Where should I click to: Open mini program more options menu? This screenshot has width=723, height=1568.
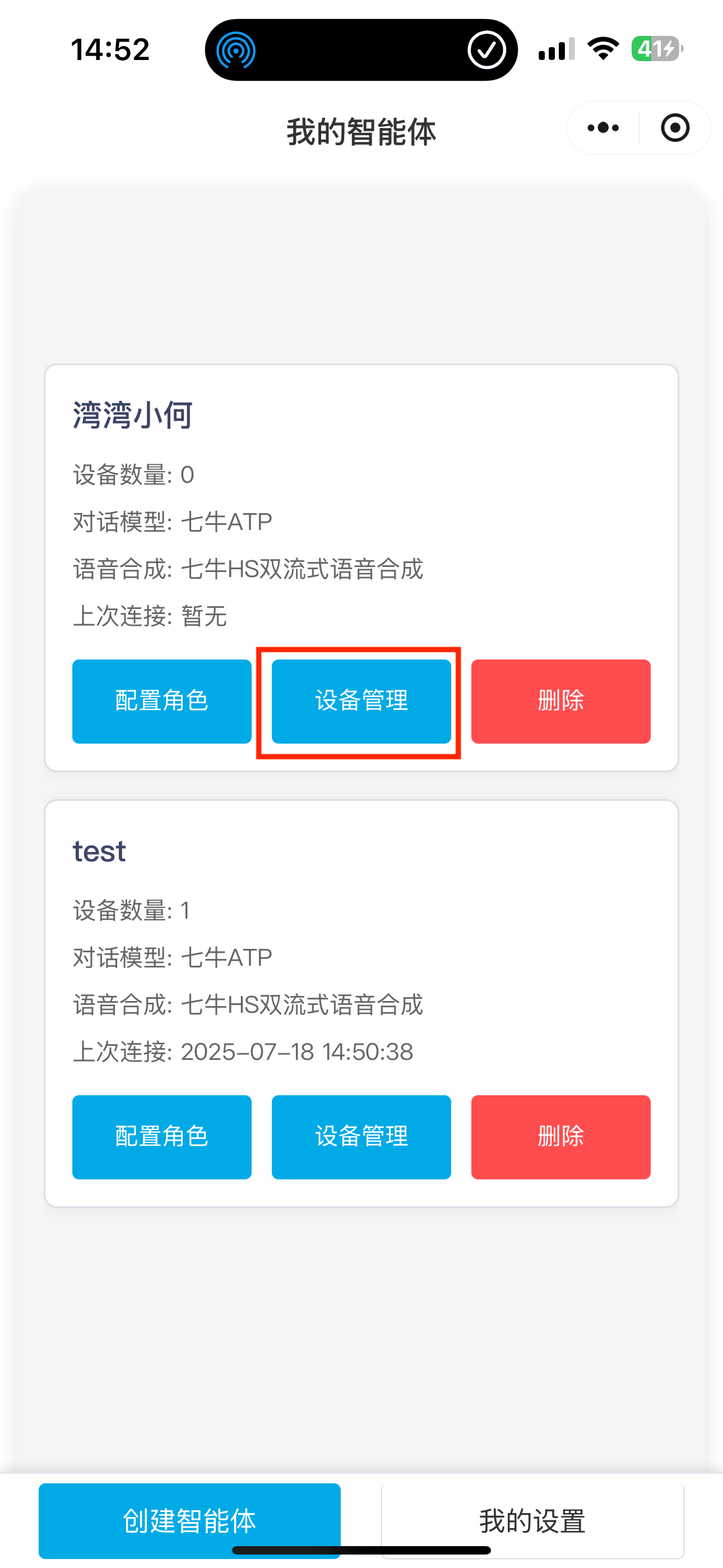pyautogui.click(x=603, y=128)
